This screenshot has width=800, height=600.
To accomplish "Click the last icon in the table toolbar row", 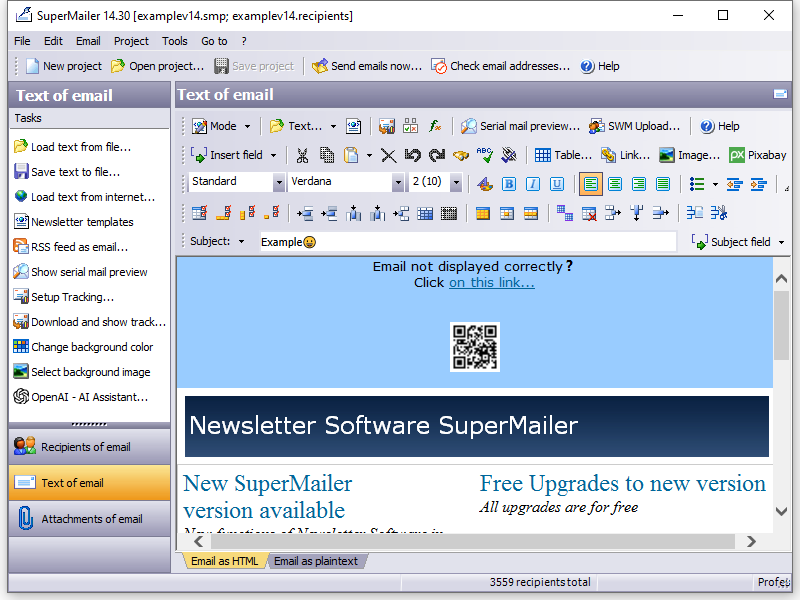I will [x=719, y=213].
